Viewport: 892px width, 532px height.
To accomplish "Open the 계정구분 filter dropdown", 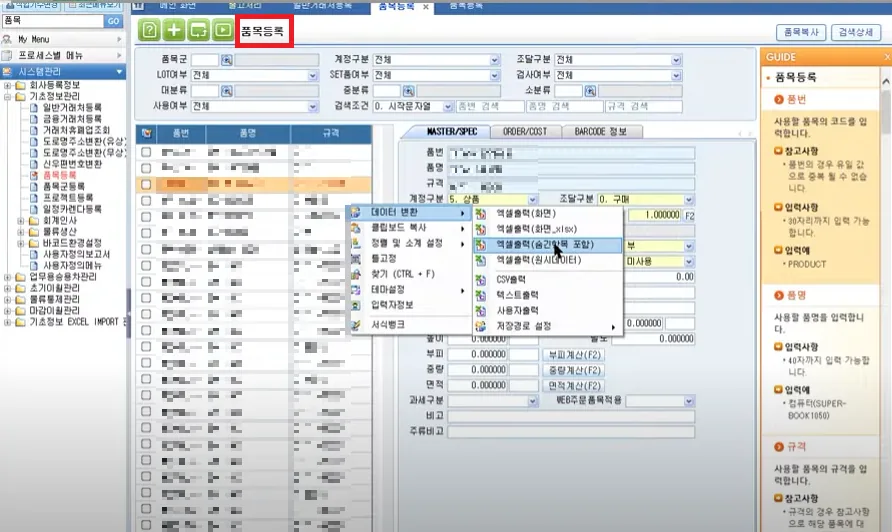I will (436, 60).
